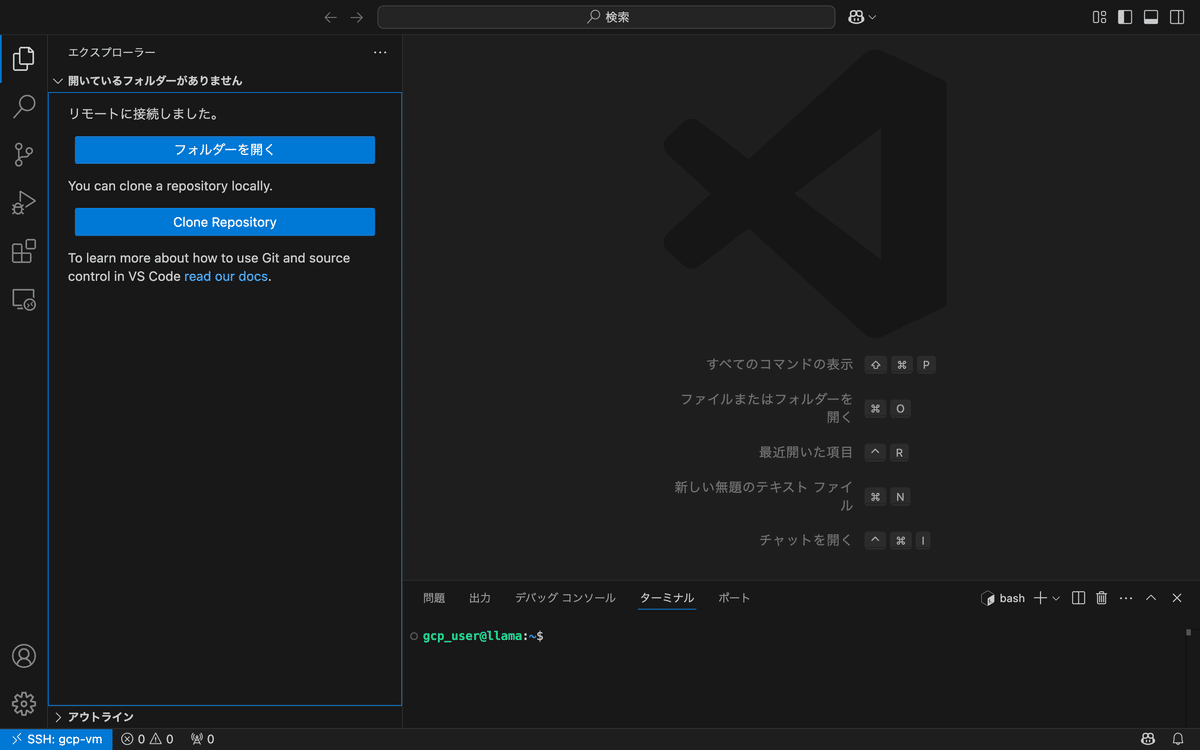Viewport: 1200px width, 750px height.
Task: Click the フォルダーを開く button
Action: [x=224, y=149]
